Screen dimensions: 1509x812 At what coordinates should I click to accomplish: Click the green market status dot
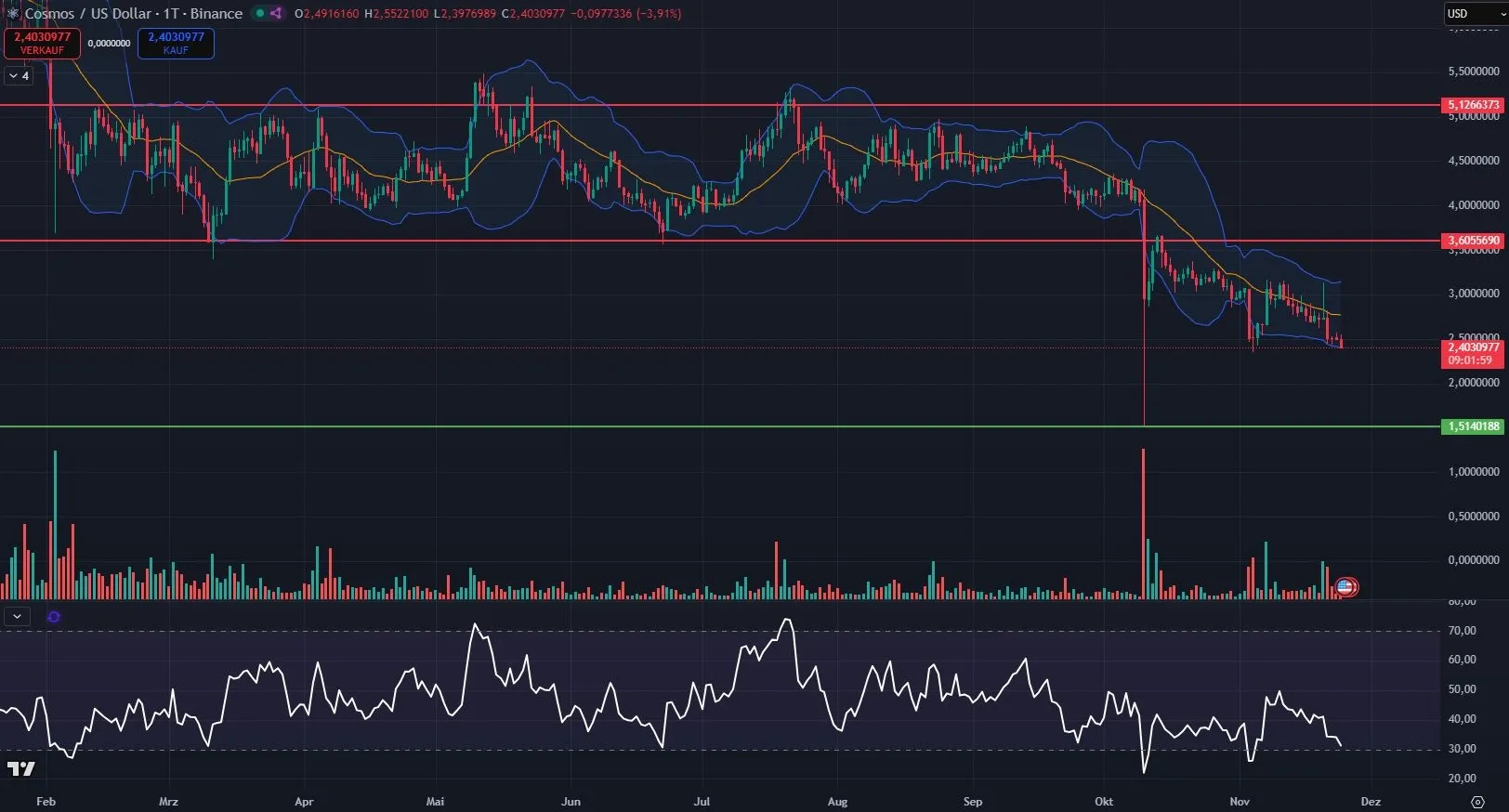click(x=260, y=13)
